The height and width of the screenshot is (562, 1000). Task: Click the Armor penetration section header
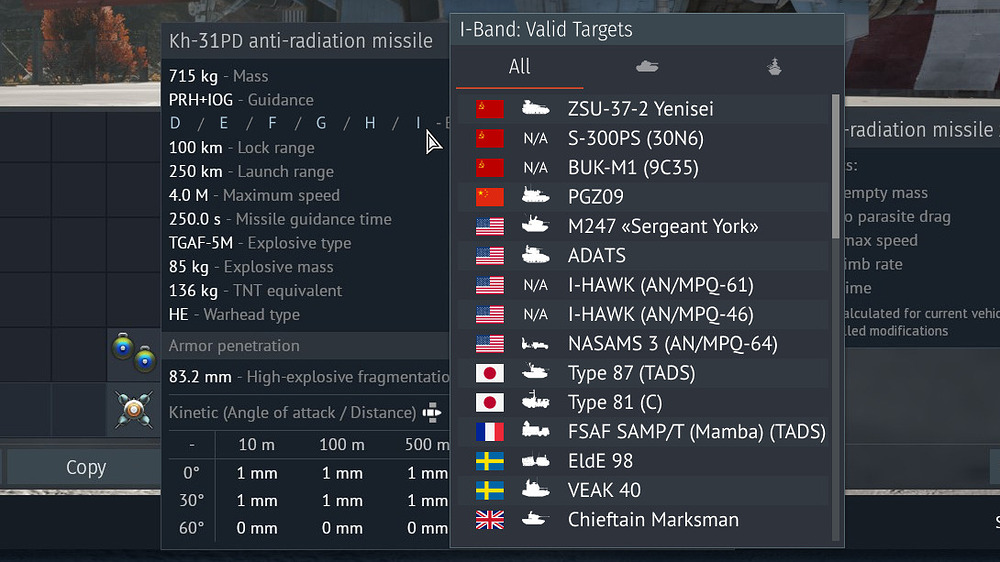(x=306, y=346)
